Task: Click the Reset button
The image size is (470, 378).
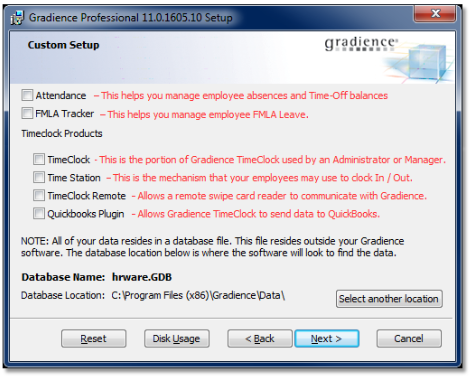Action: click(x=94, y=339)
